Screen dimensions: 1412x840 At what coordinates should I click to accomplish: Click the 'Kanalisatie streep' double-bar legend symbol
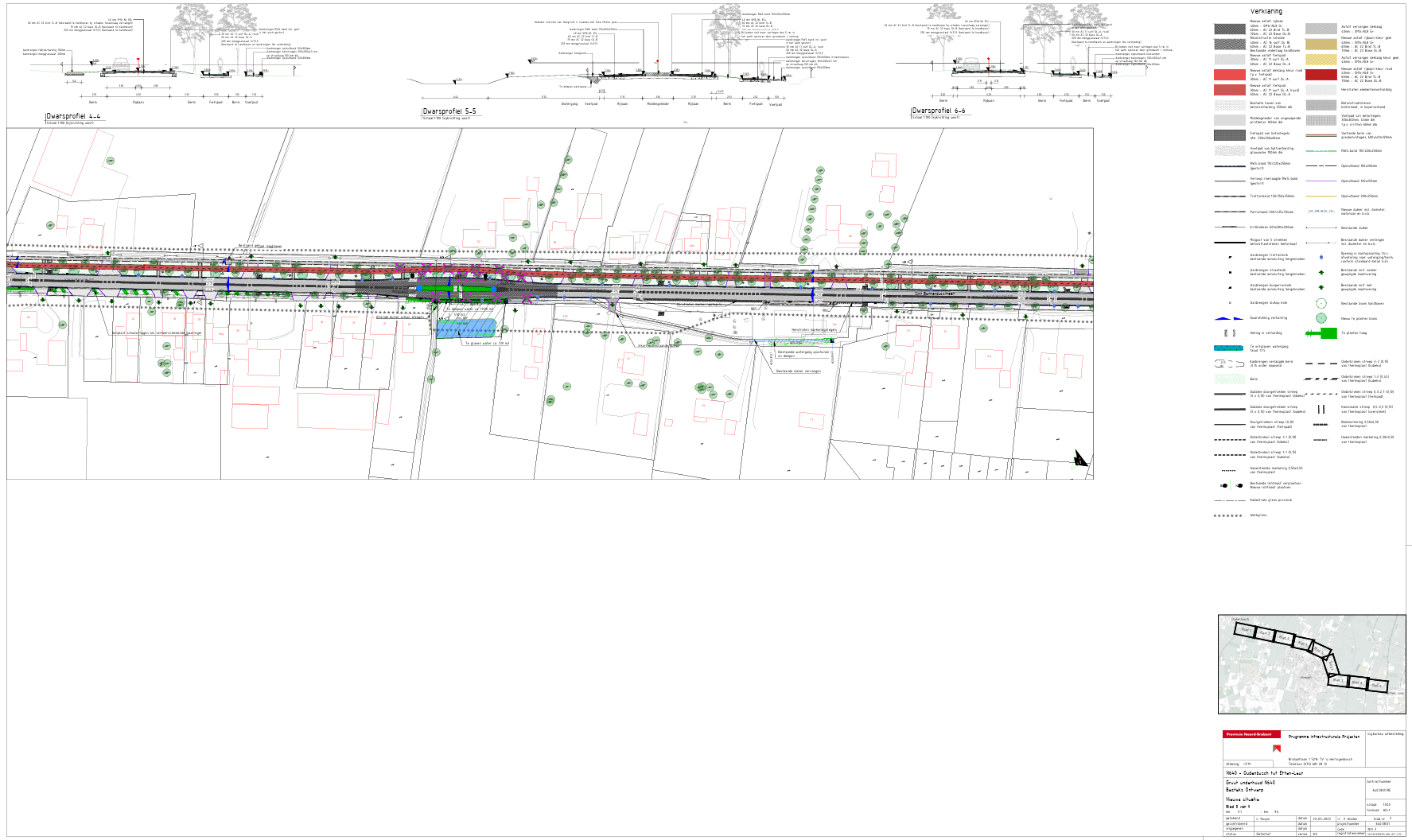pyautogui.click(x=1321, y=410)
